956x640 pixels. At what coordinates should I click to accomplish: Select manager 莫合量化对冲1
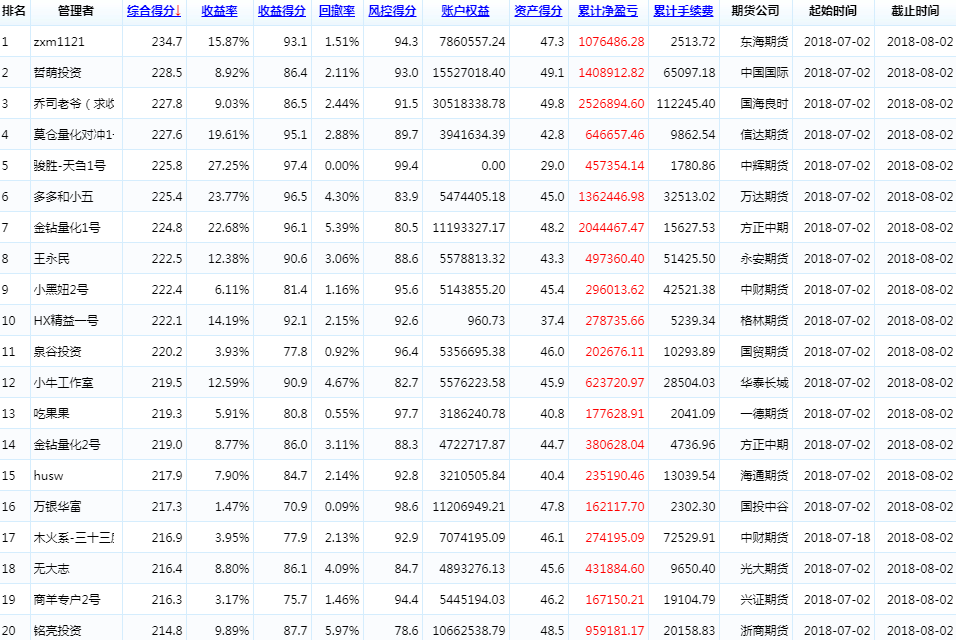click(74, 135)
